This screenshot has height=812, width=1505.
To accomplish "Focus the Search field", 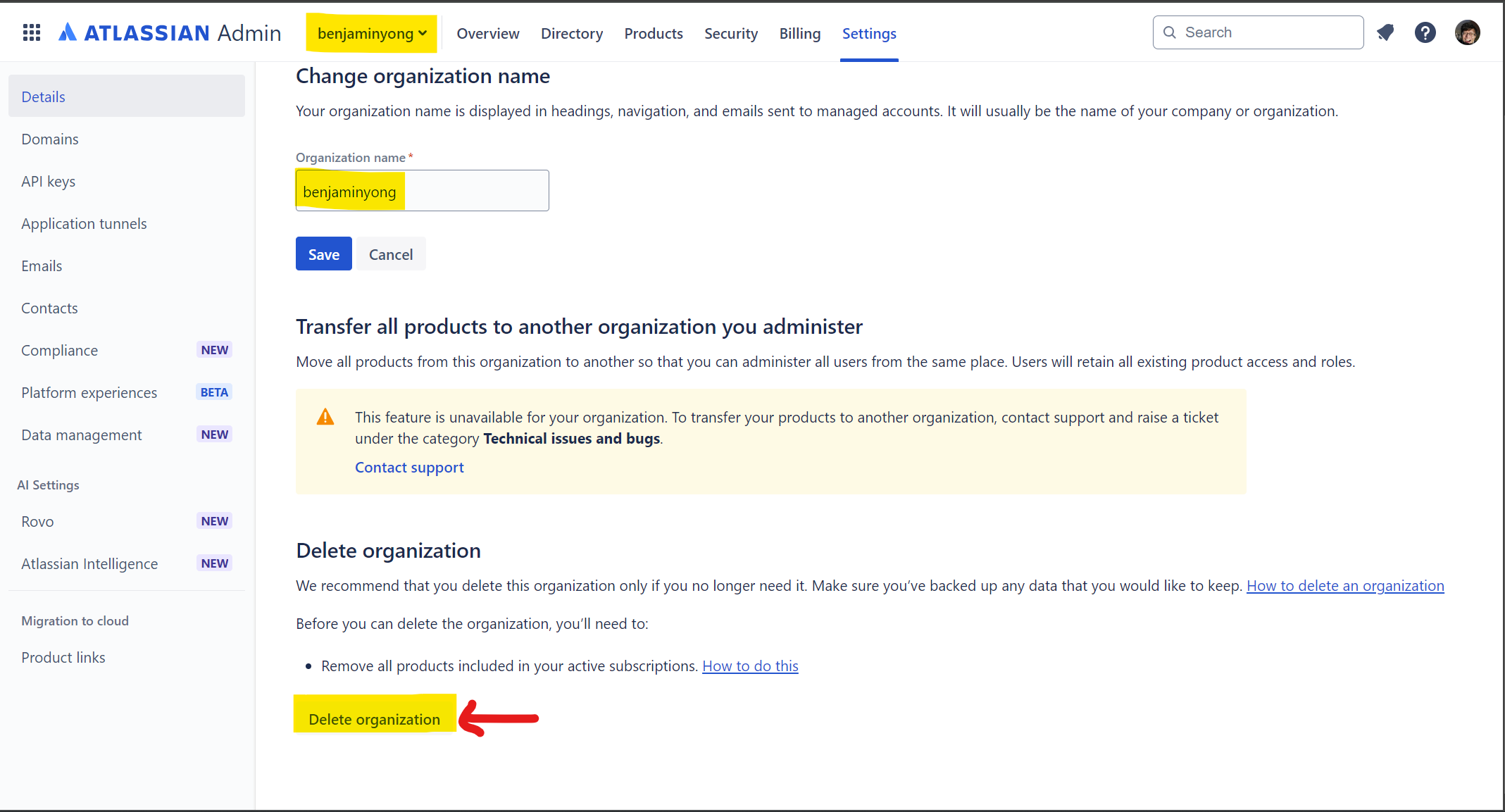I will pyautogui.click(x=1258, y=32).
